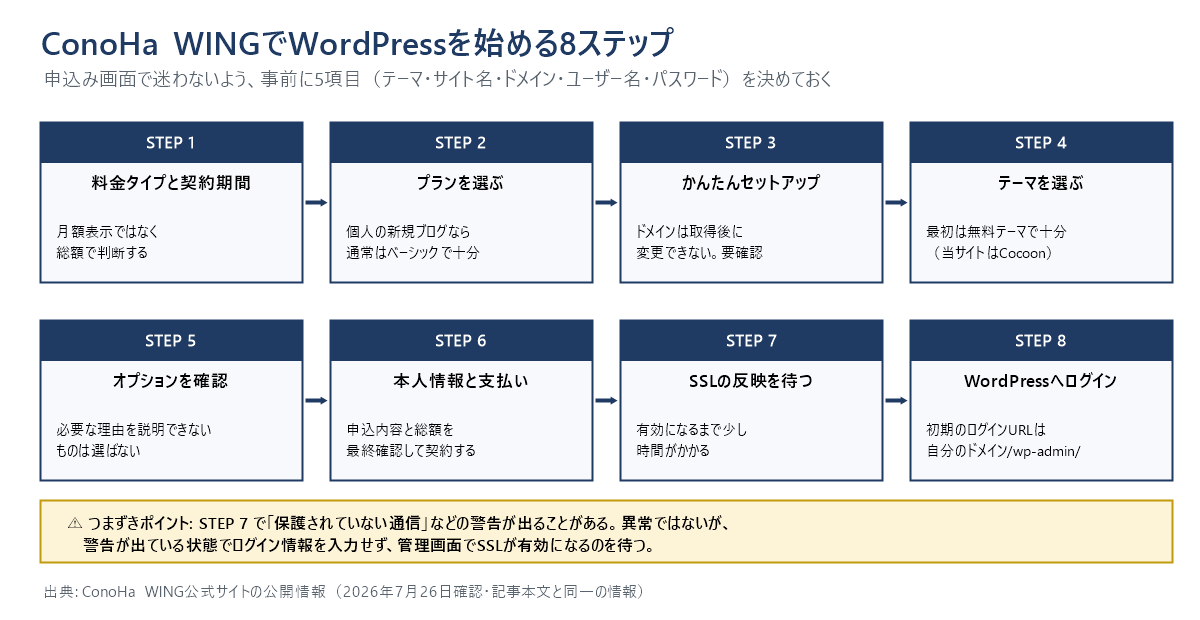Select the STEP 7 header
Viewport: 1200px width, 620px height.
[751, 340]
